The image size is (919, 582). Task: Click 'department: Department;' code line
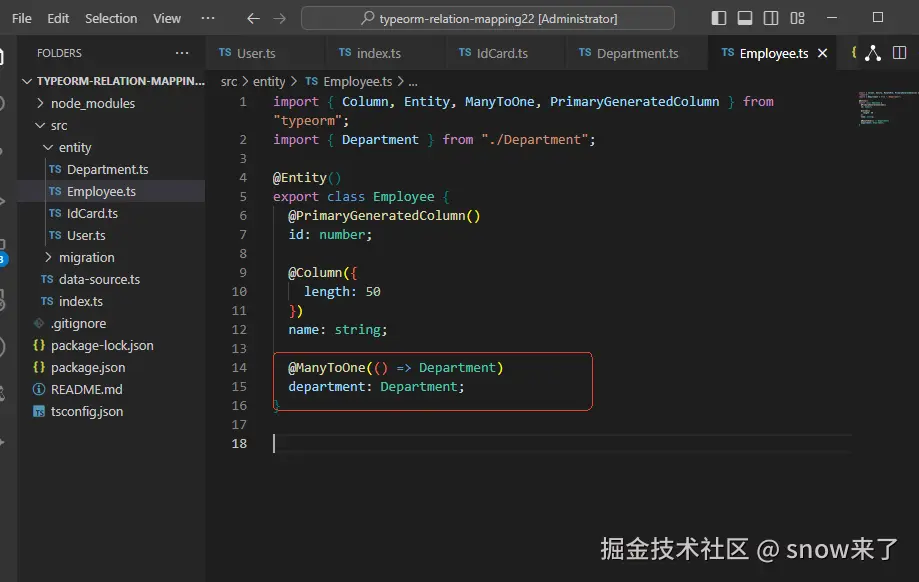click(376, 387)
